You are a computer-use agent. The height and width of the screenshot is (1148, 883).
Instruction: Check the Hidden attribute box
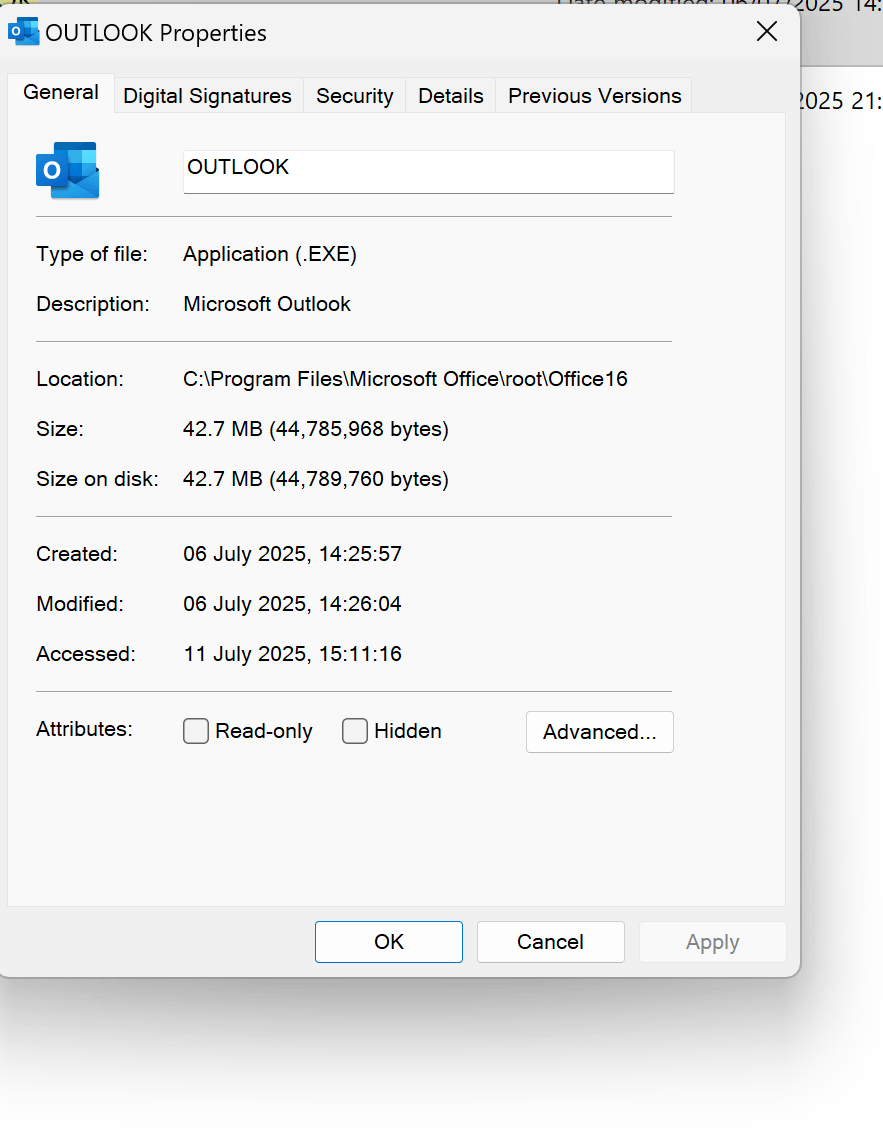(355, 731)
